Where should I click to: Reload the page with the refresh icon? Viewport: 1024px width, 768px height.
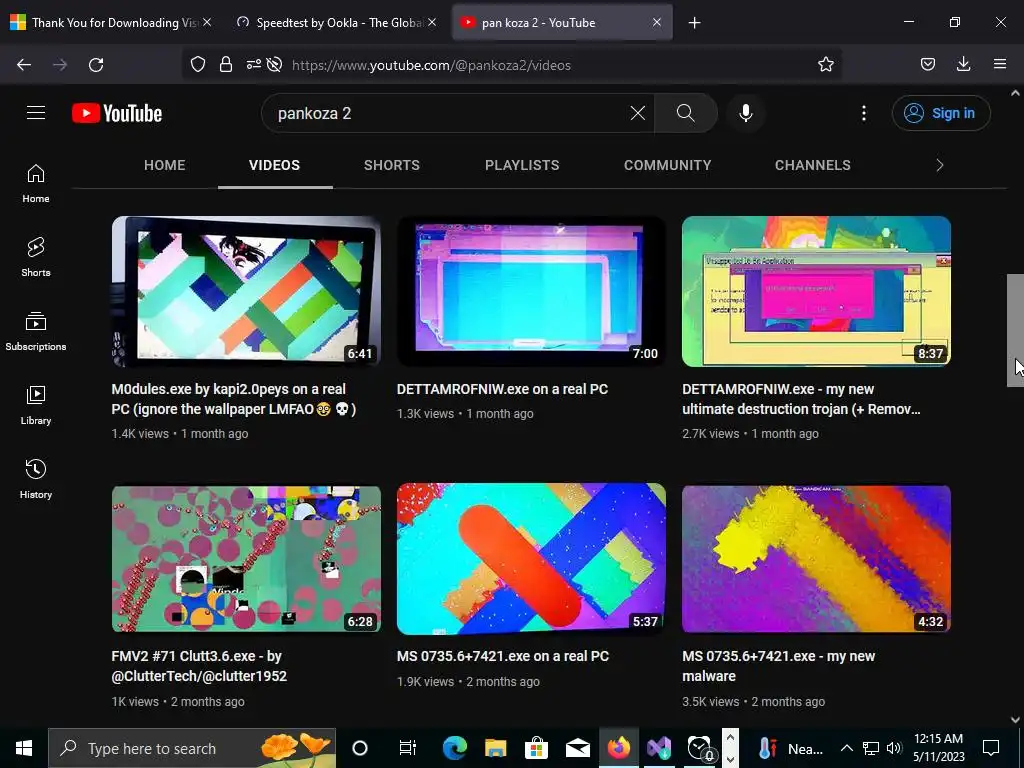[x=96, y=65]
